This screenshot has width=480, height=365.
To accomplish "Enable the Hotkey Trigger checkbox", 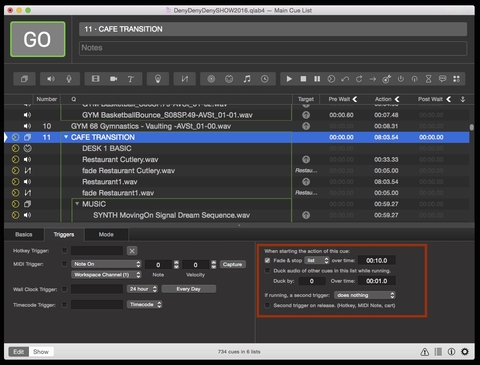I will tap(64, 250).
